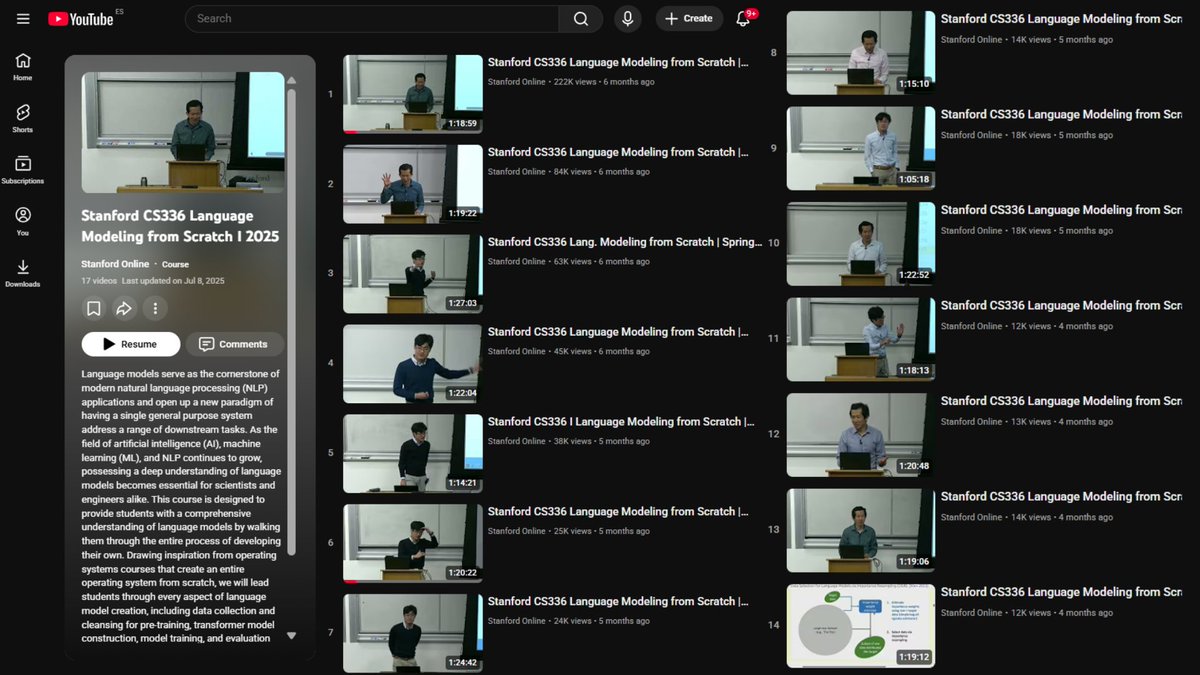
Task: Open Subscriptions in sidebar
Action: 23,170
